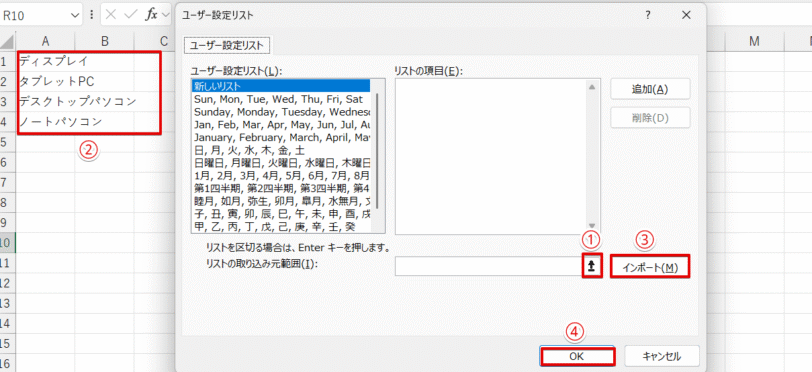
Task: Click the list entries scrollbar up arrow
Action: [593, 87]
